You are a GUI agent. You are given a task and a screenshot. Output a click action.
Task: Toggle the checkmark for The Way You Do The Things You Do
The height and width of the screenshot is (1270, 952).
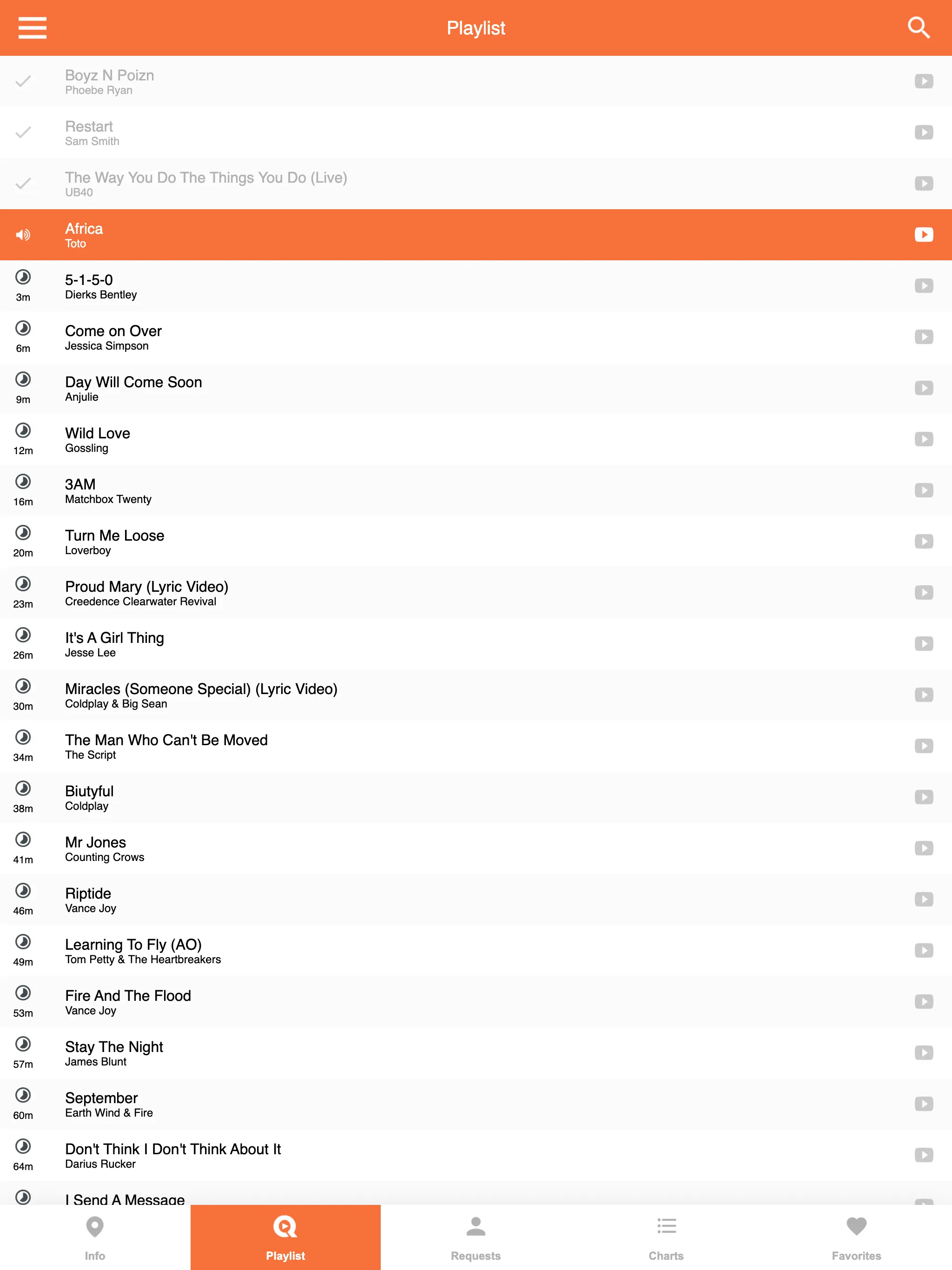pos(25,183)
